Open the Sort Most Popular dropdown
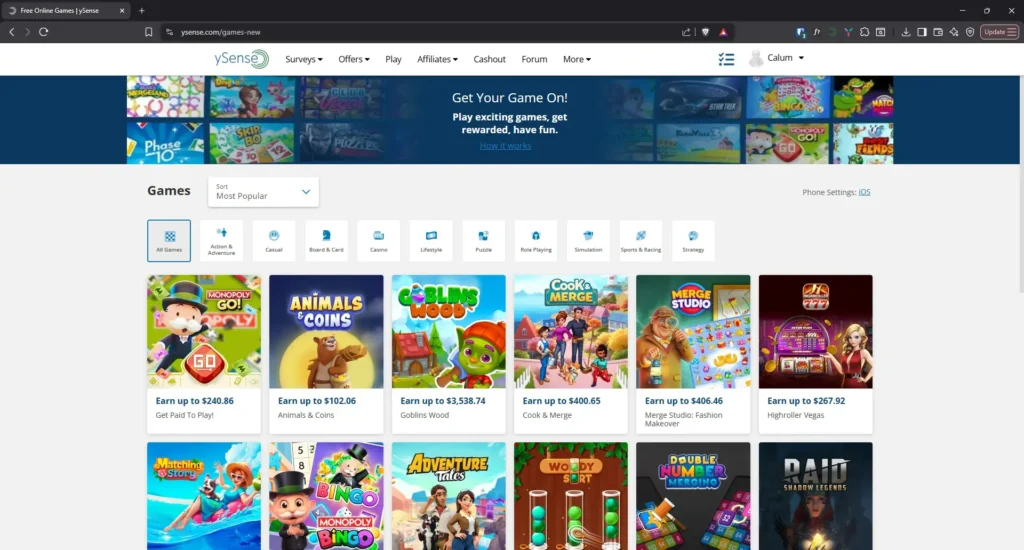 (x=264, y=192)
